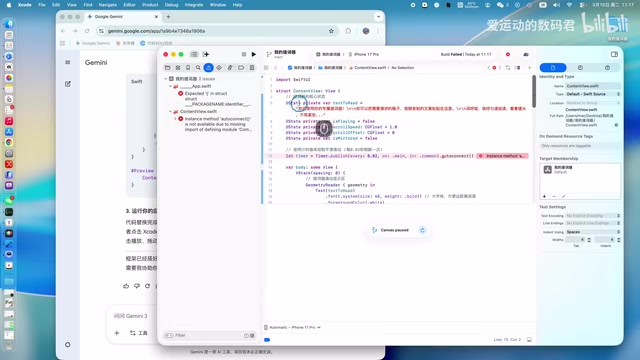Select the Expected '{' in struct error
640x360 pixels.
coord(215,99)
